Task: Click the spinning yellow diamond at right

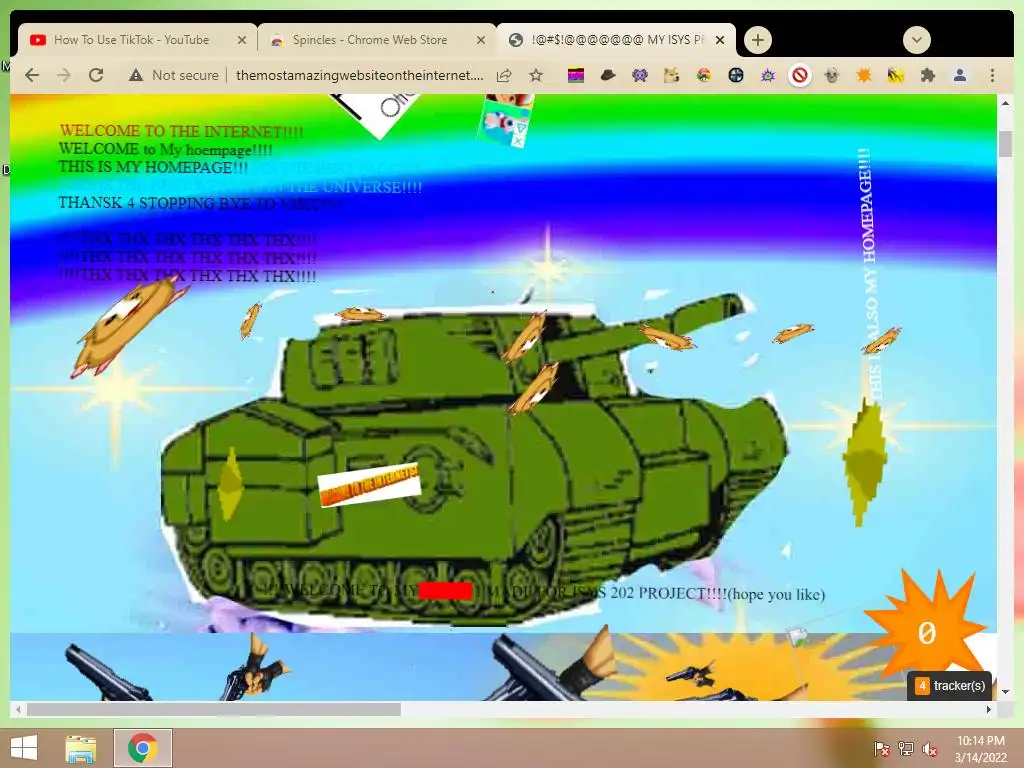Action: coord(865,460)
